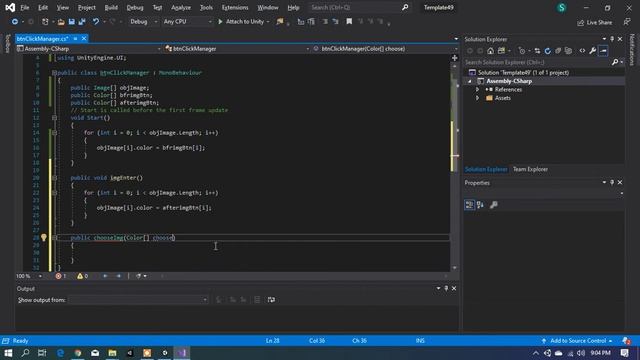Open File Explorer from the taskbar

coord(112,353)
